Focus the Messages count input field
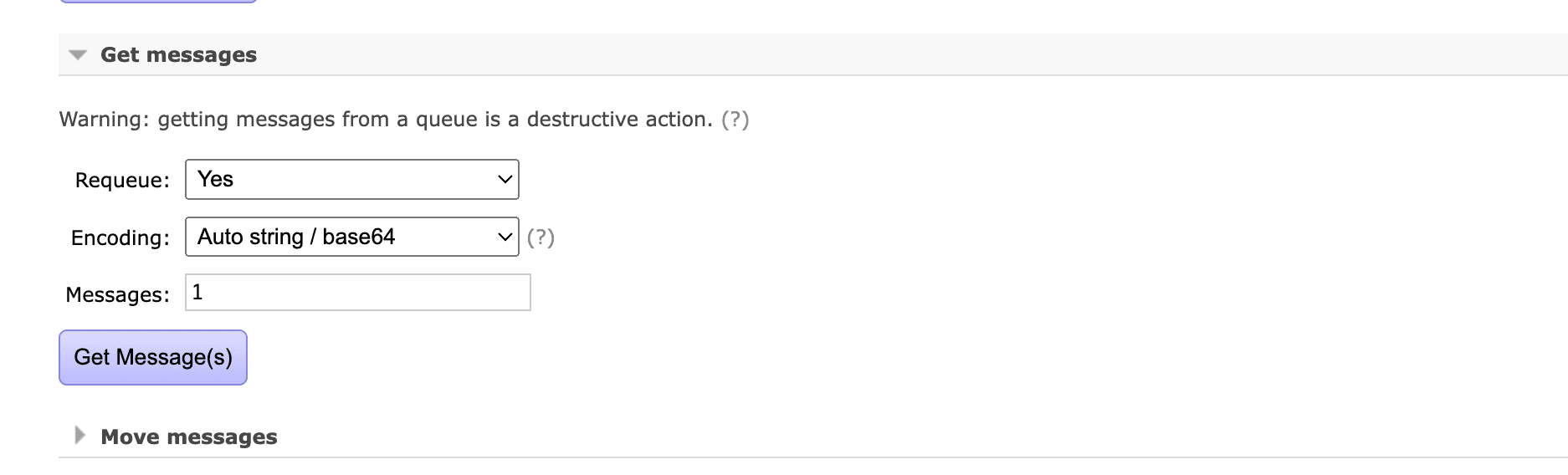Image resolution: width=1568 pixels, height=475 pixels. click(x=358, y=293)
